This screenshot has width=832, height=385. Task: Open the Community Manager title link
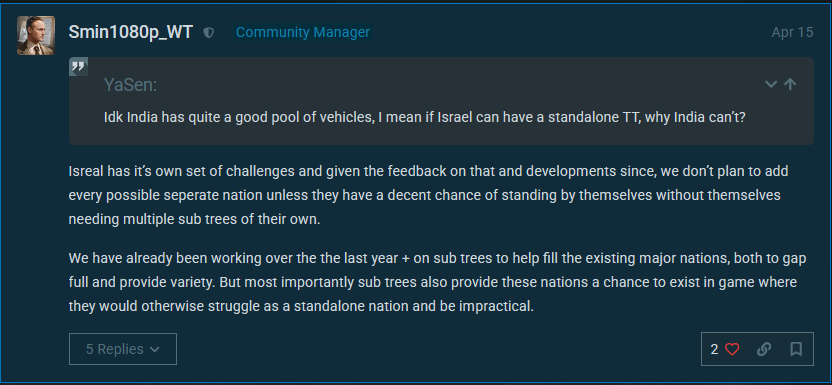coord(303,32)
